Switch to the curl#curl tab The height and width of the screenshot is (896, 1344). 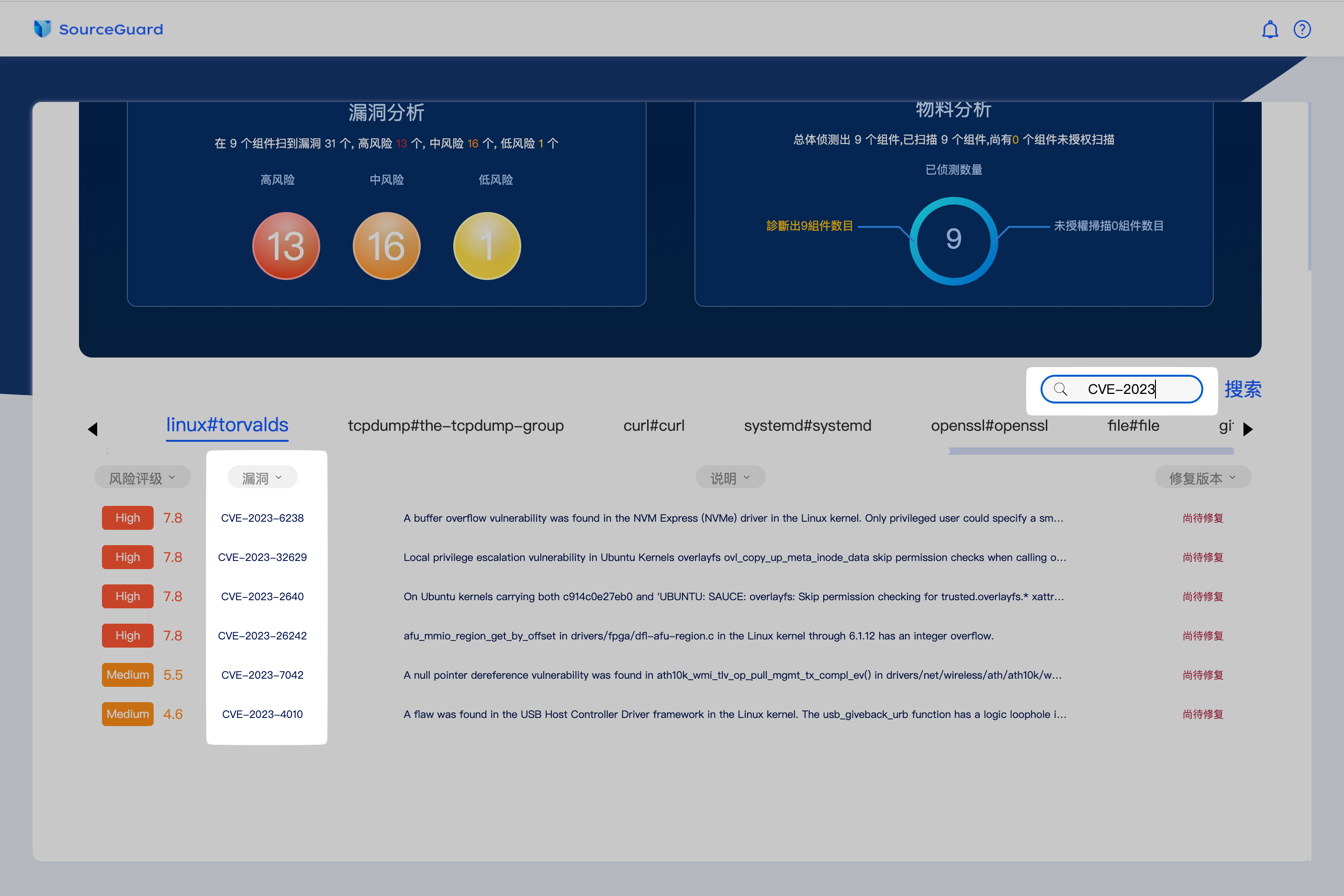pyautogui.click(x=654, y=426)
